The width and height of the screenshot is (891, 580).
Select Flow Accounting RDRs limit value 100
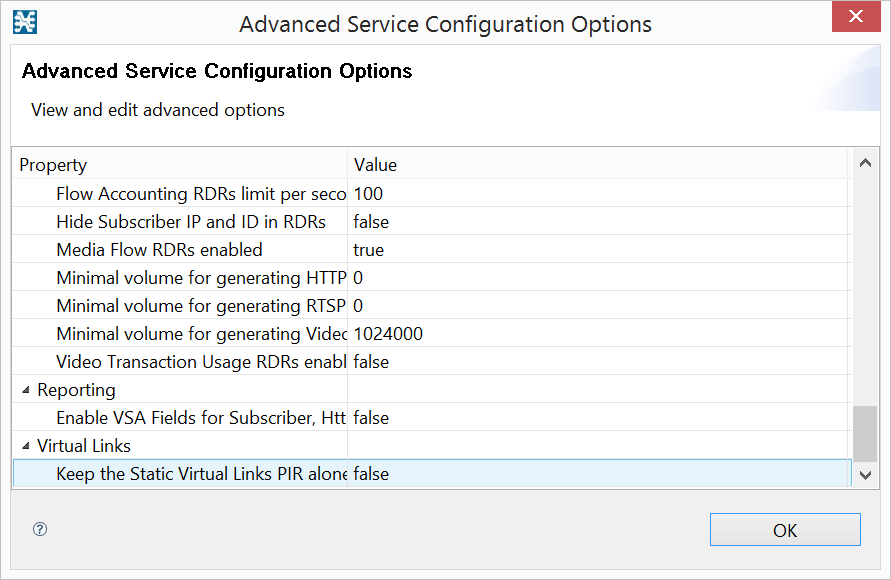coord(369,194)
